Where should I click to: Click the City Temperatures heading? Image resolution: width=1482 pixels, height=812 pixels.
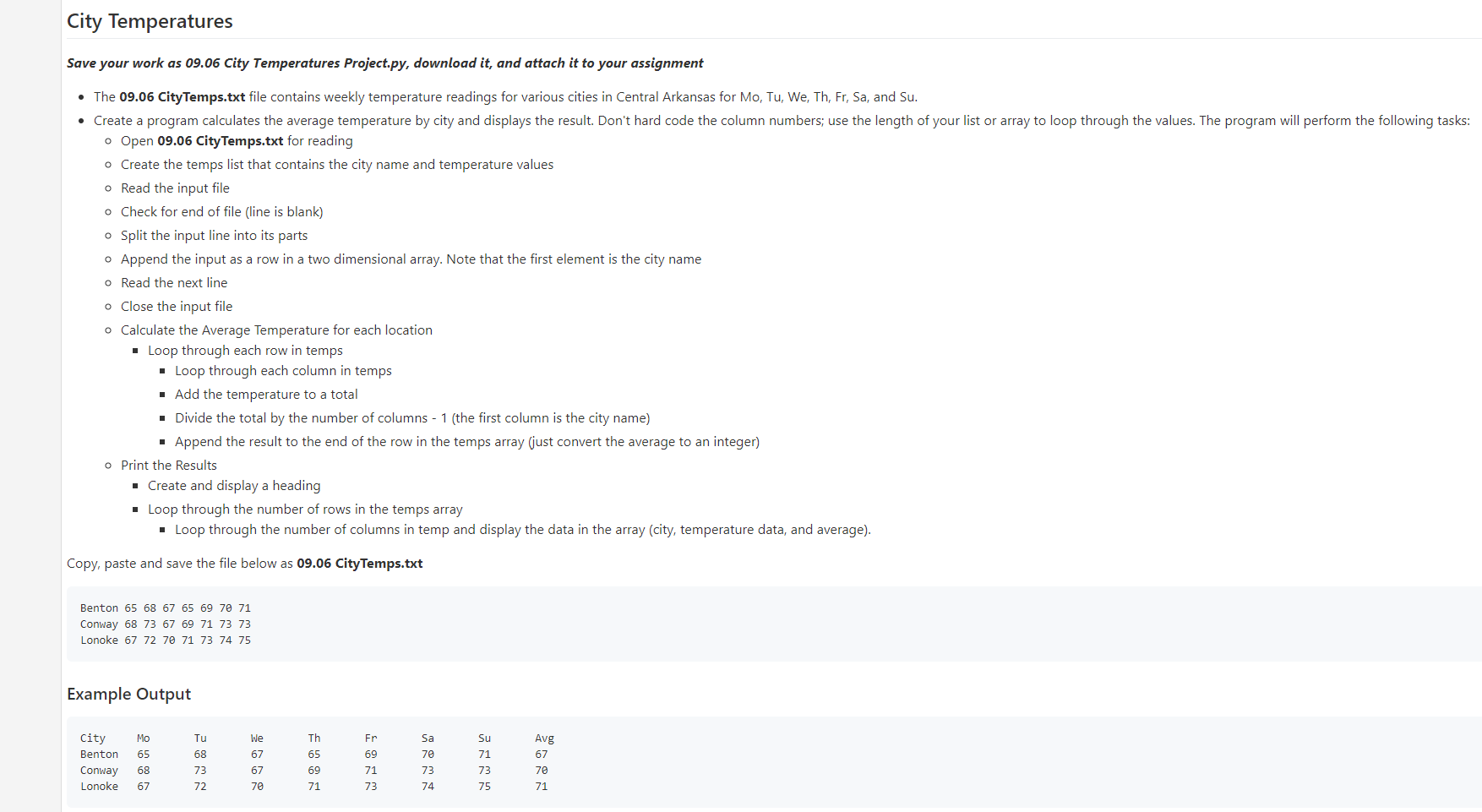click(x=150, y=21)
